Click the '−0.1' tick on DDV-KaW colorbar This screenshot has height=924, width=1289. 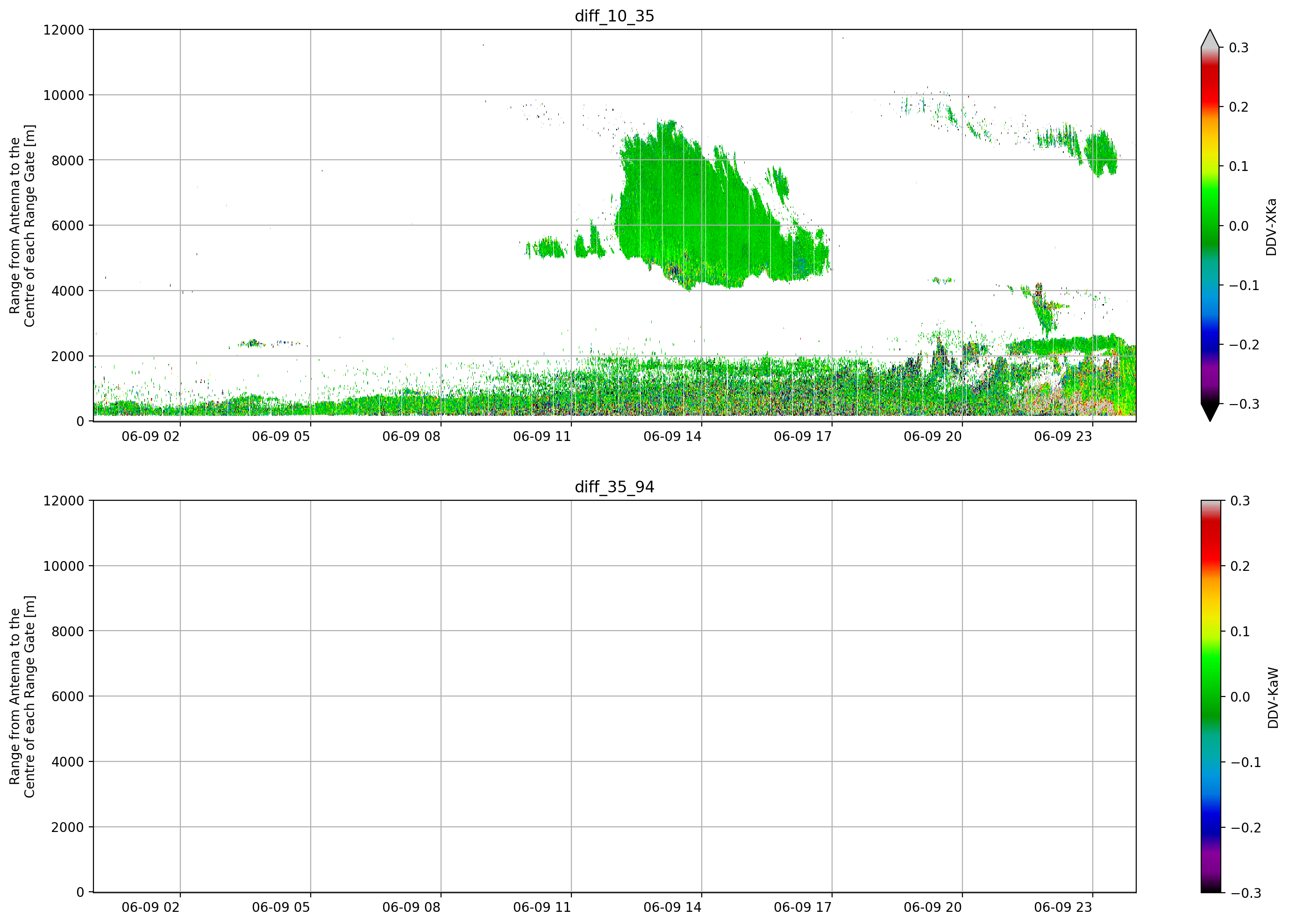coord(1245,762)
